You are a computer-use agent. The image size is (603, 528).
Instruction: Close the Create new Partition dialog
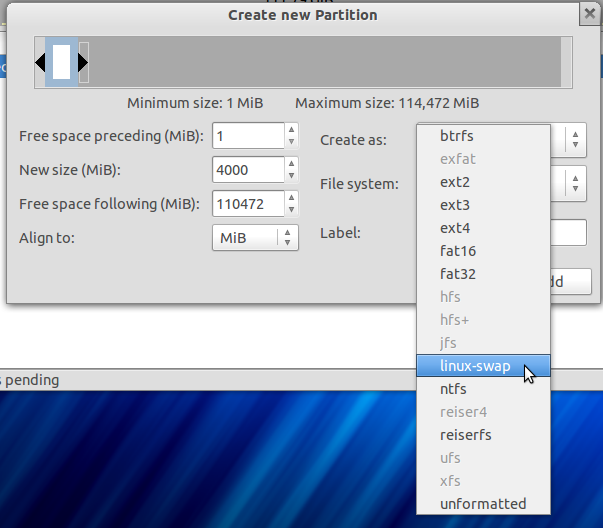click(x=590, y=14)
